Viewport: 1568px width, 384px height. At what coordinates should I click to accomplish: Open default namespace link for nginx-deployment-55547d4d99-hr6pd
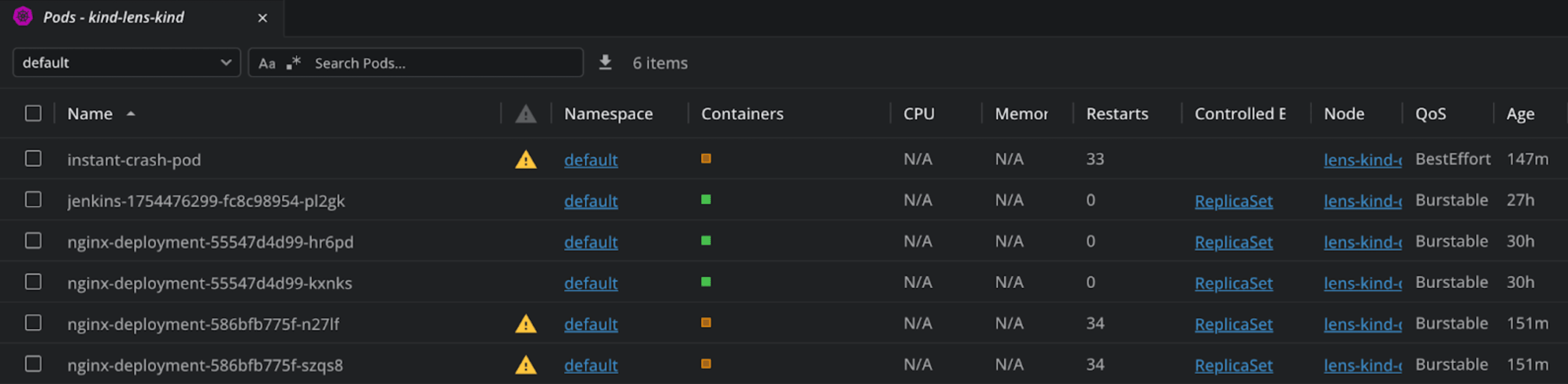click(x=591, y=242)
